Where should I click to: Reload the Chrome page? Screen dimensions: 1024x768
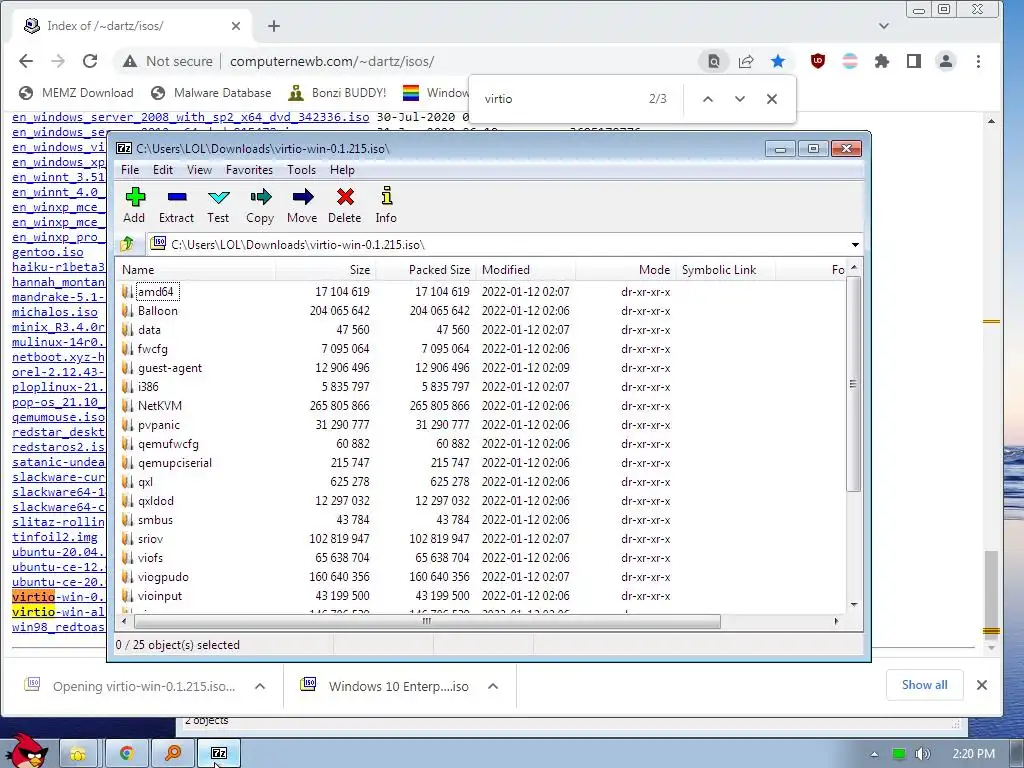[x=89, y=61]
